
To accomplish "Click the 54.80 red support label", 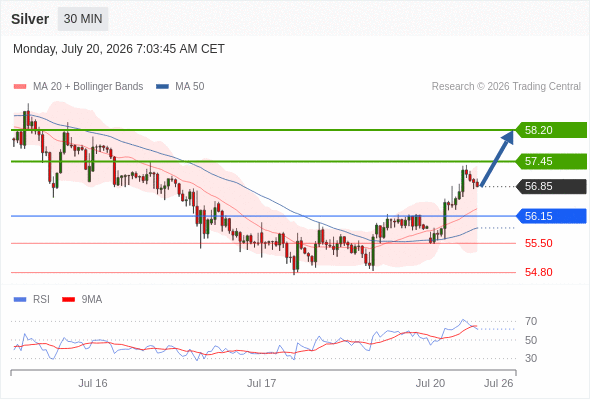I will coord(538,272).
